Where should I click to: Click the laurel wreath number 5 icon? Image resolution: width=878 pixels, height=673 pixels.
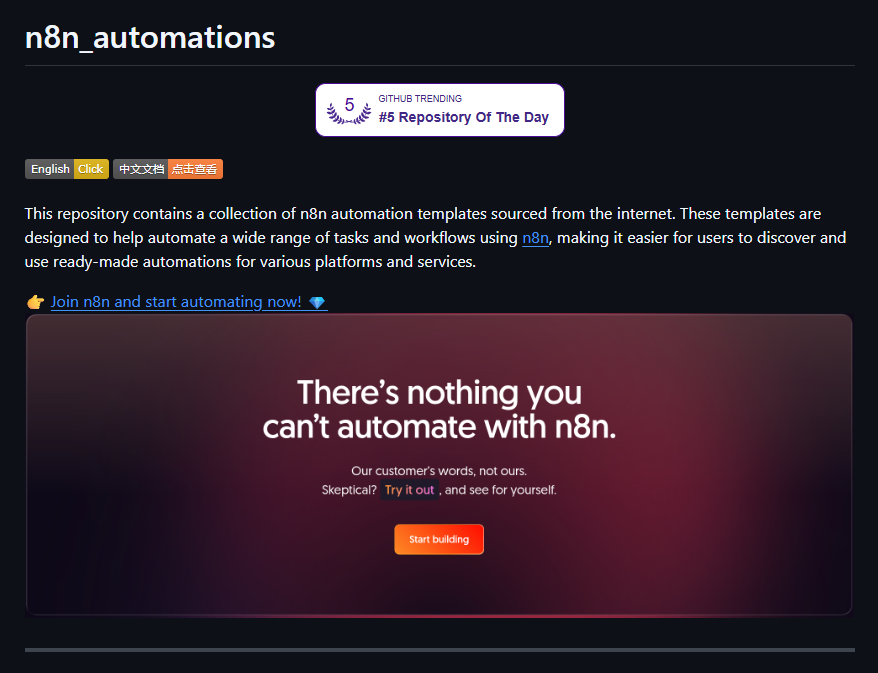(x=349, y=110)
